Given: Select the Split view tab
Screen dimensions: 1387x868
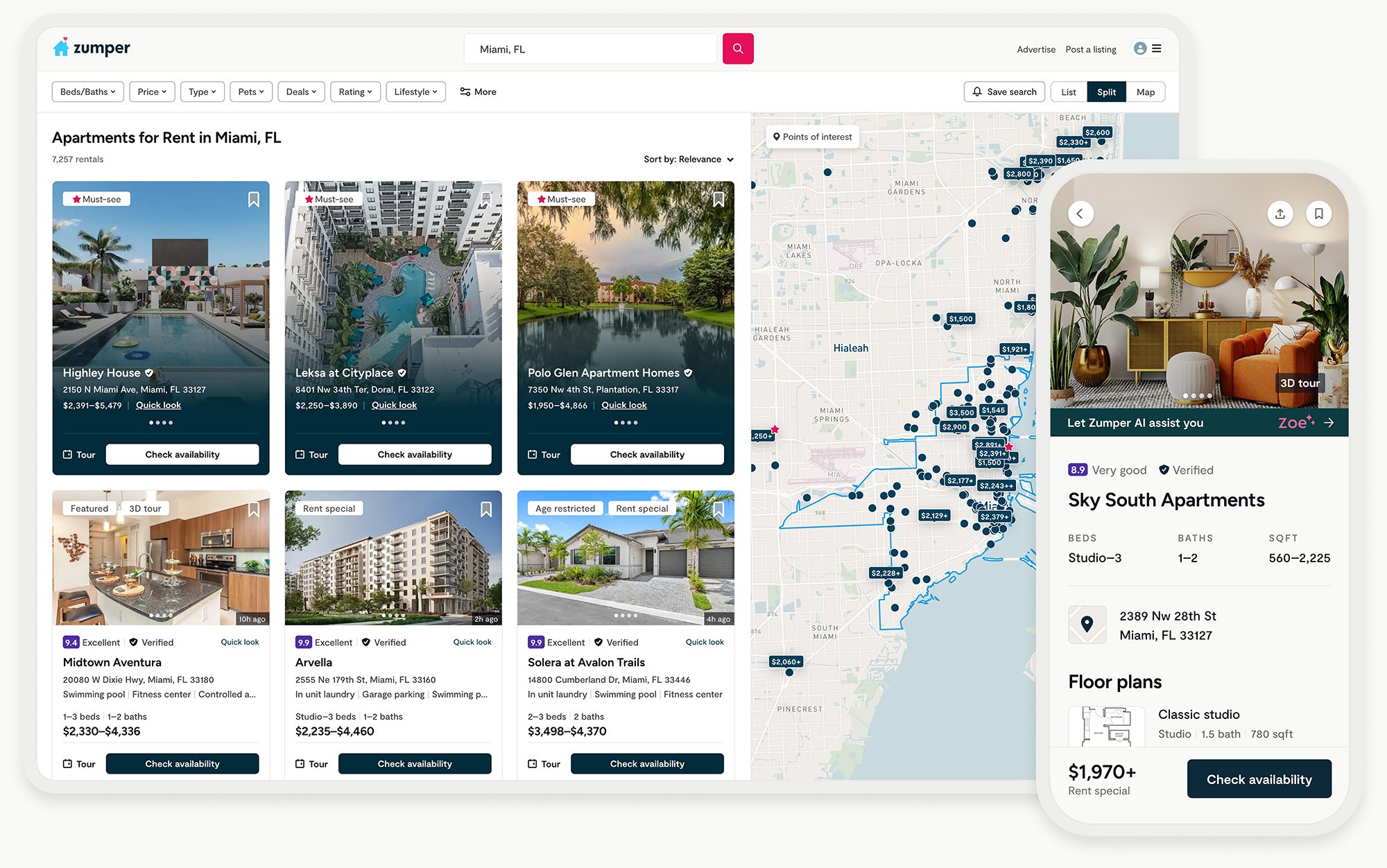Looking at the screenshot, I should 1107,92.
